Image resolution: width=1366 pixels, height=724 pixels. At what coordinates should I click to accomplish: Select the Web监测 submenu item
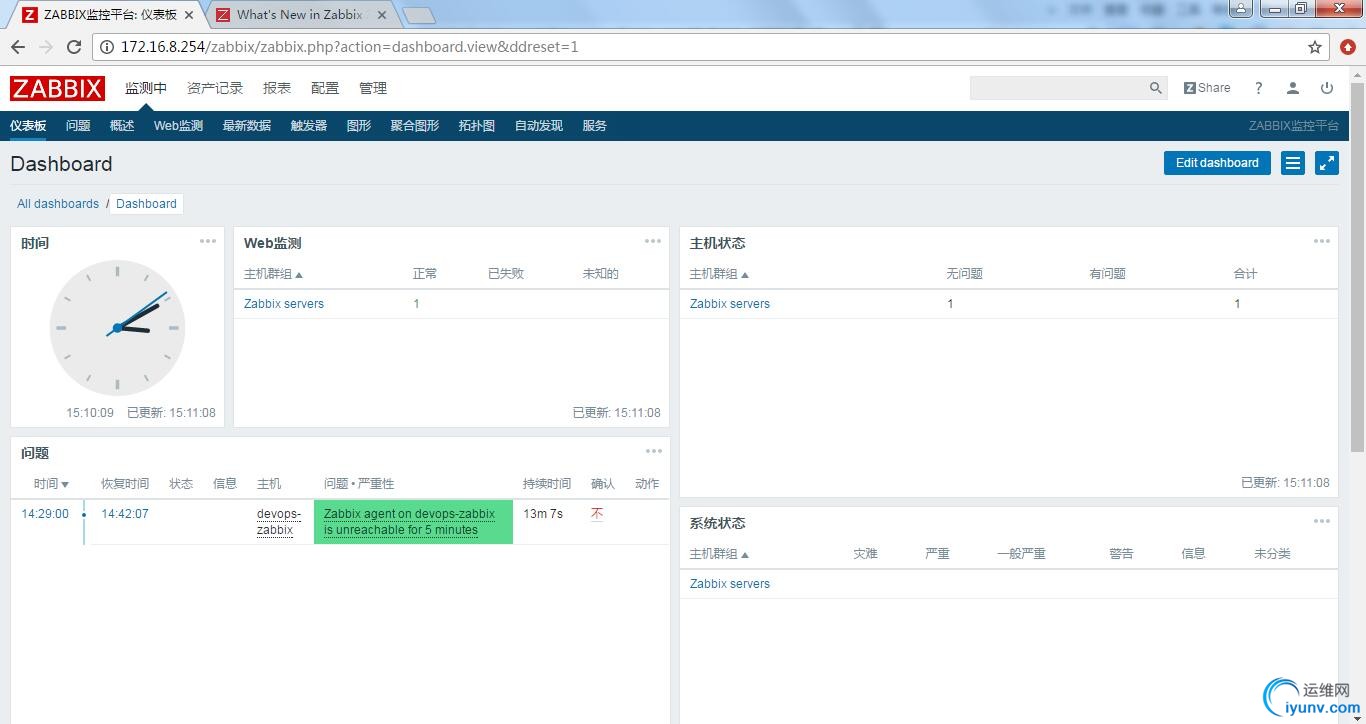pos(178,126)
